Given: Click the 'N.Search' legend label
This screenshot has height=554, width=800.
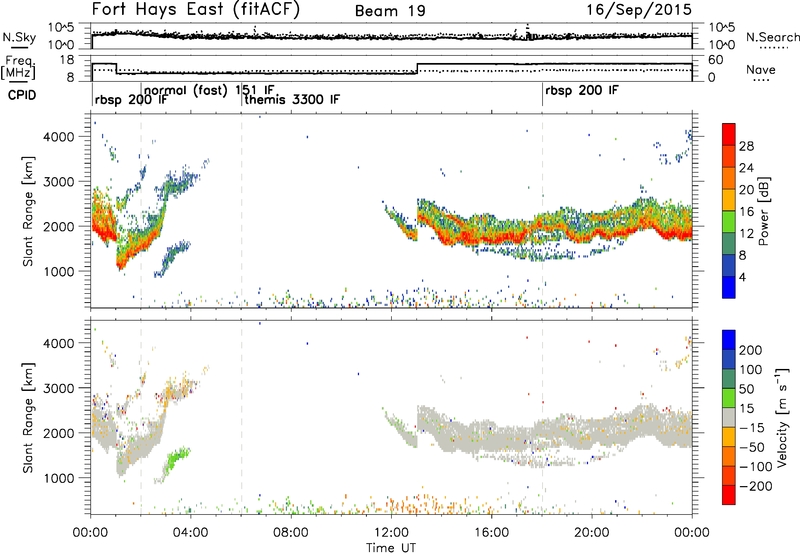Looking at the screenshot, I should [772, 37].
